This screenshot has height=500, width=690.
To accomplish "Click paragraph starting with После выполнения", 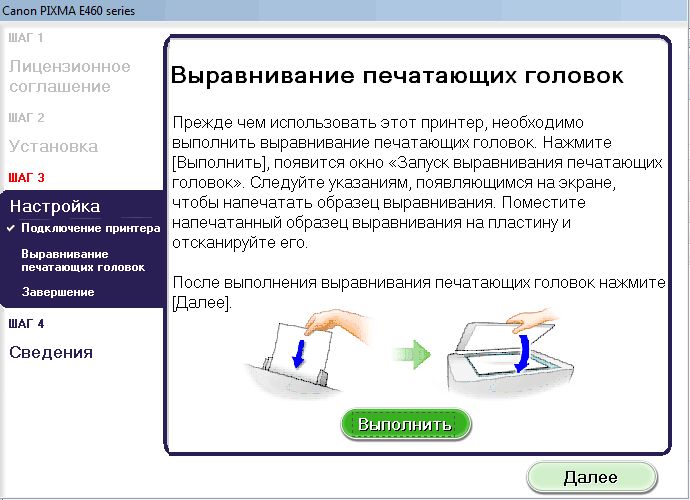I will click(x=418, y=292).
